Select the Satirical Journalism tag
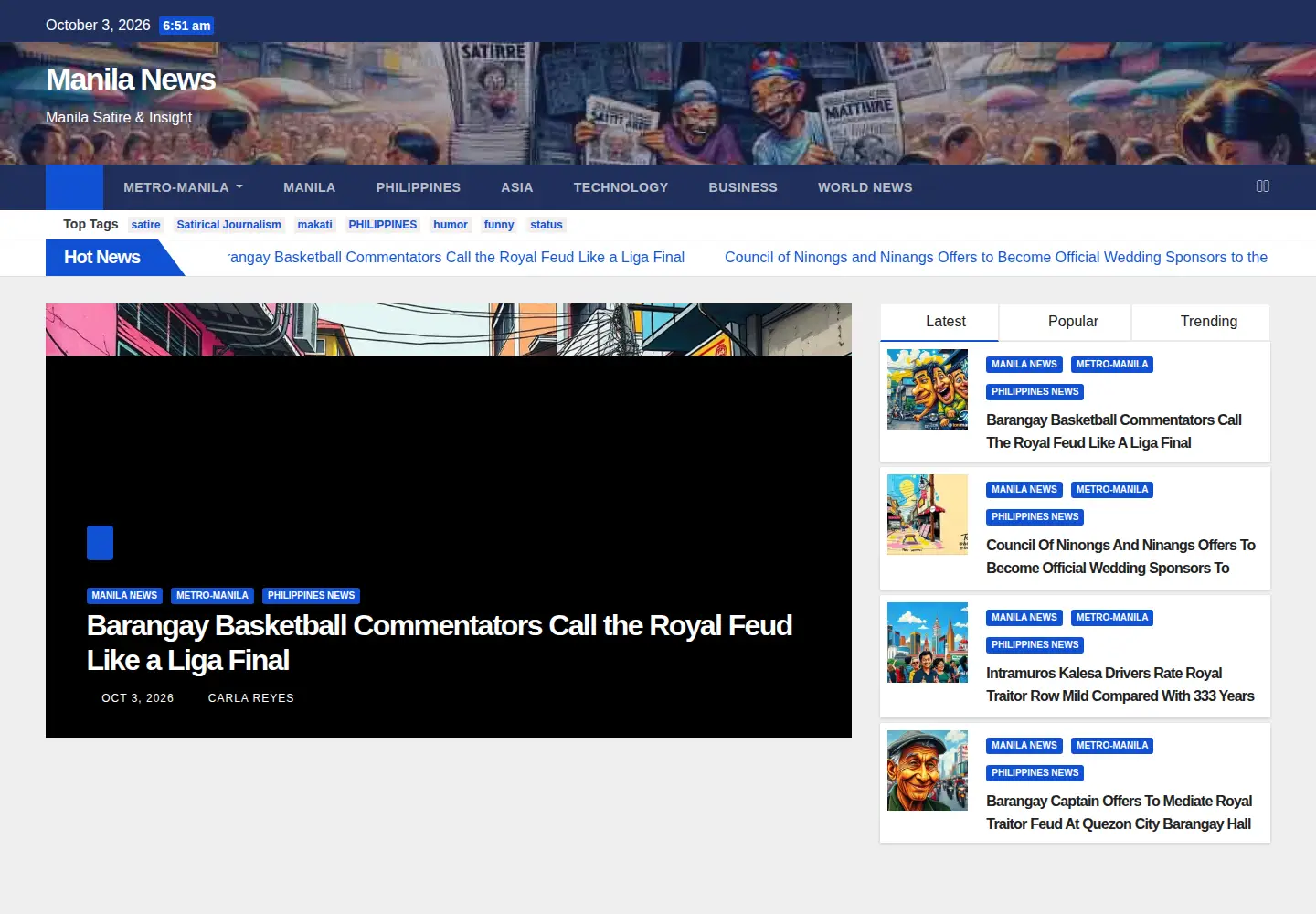This screenshot has width=1316, height=914. [229, 225]
